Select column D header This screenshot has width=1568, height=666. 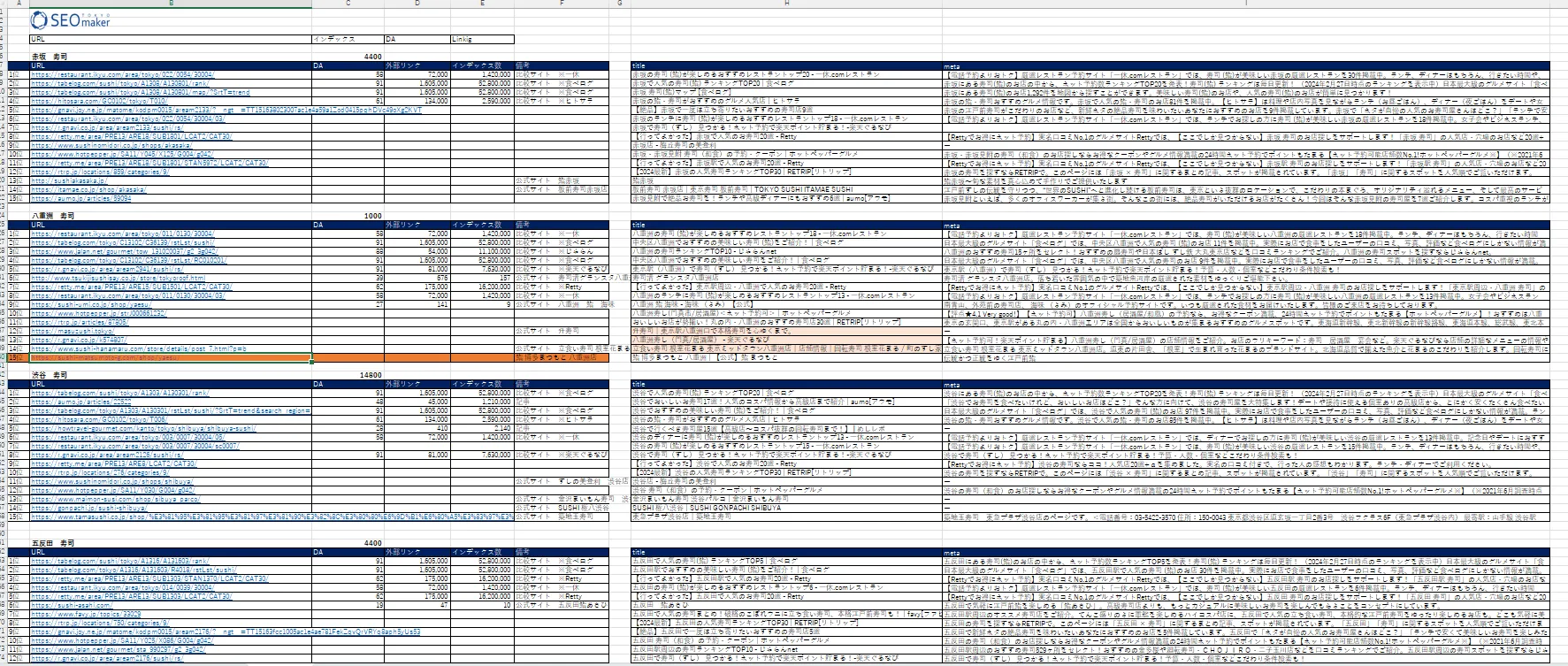(417, 4)
